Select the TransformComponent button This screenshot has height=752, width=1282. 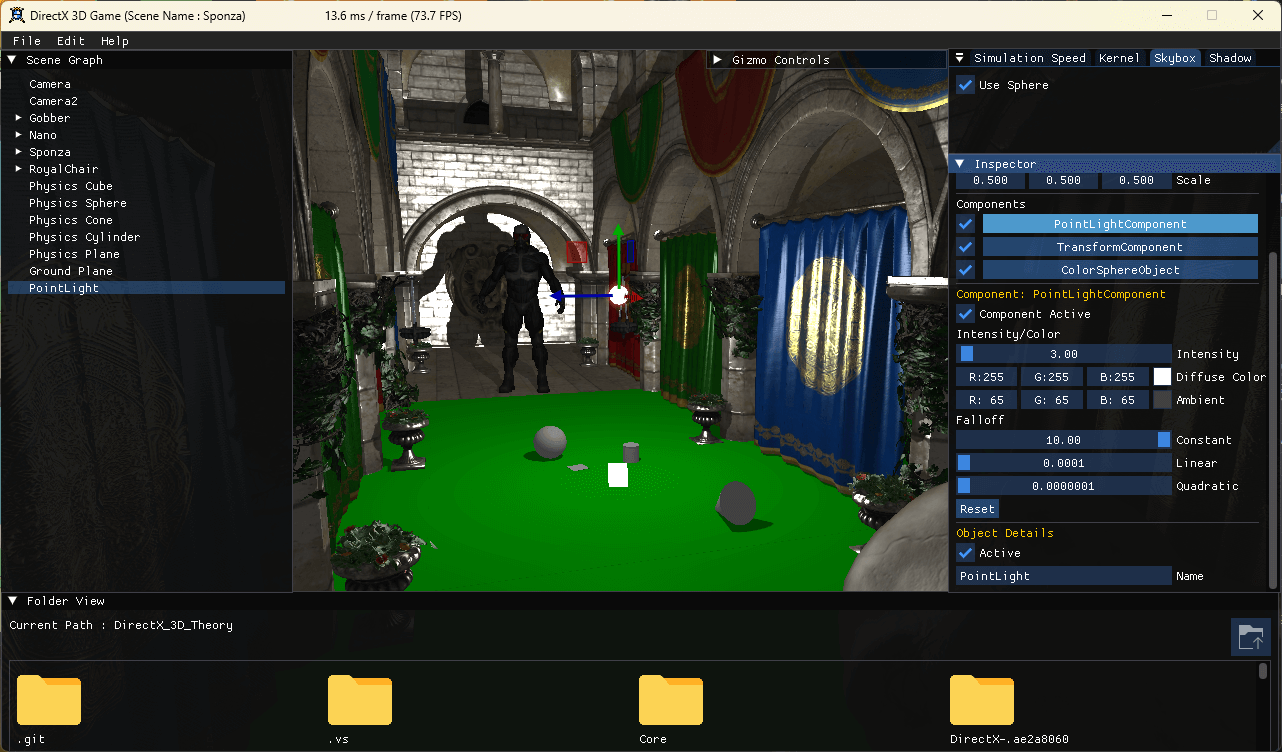pyautogui.click(x=1119, y=247)
